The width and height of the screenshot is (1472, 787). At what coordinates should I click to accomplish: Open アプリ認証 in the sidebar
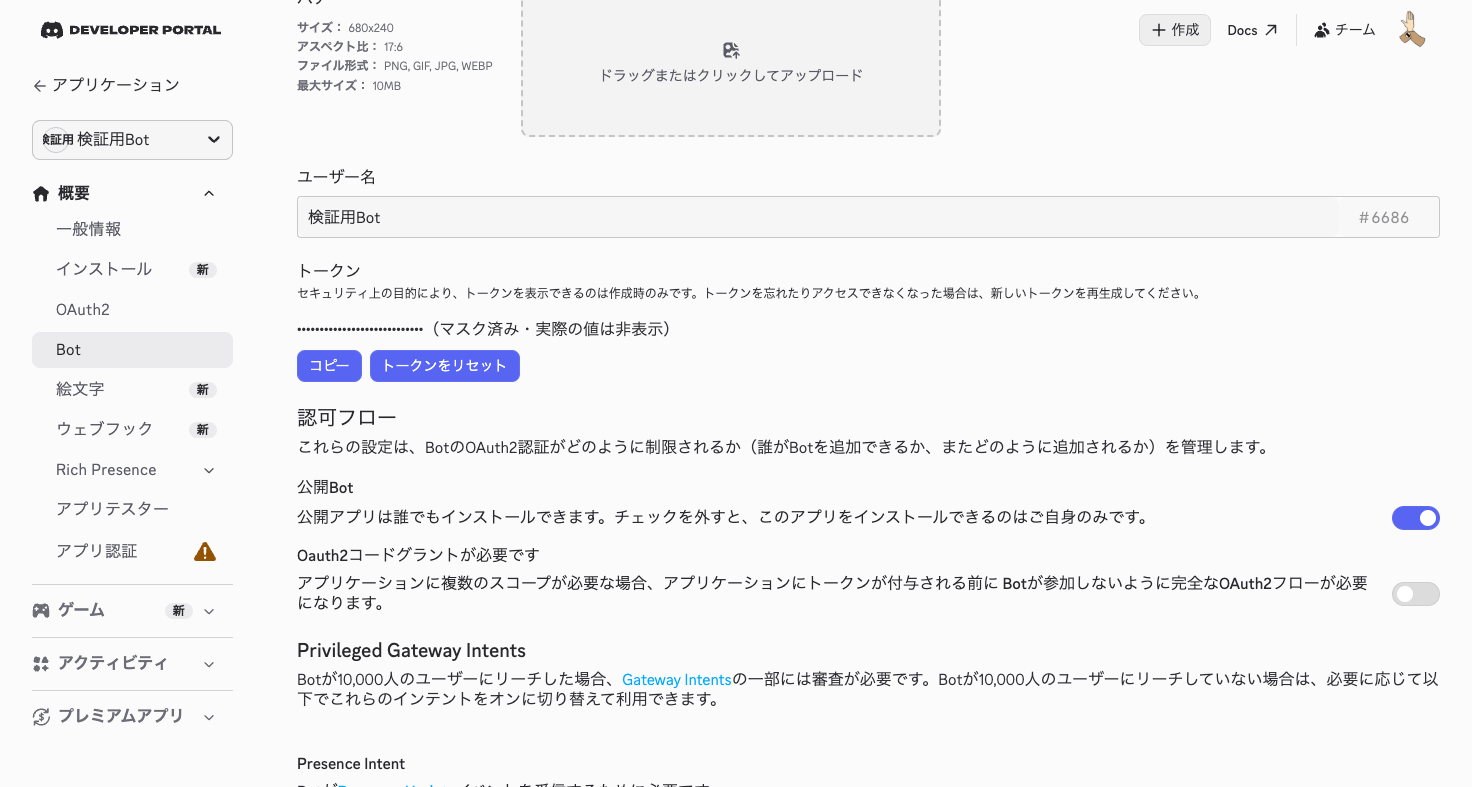pos(132,551)
